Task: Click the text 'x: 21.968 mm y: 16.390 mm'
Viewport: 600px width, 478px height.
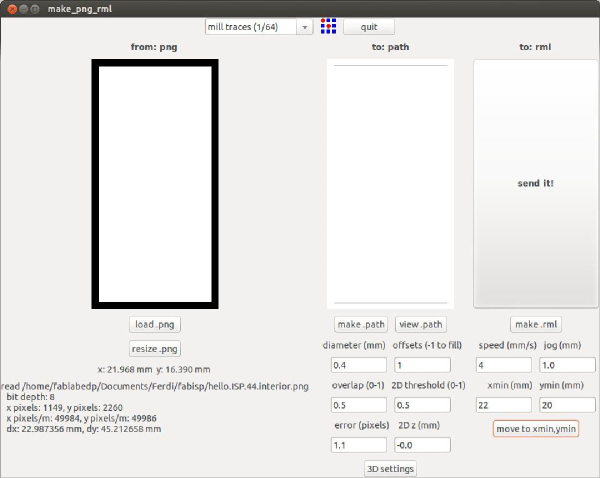Action: (x=154, y=370)
